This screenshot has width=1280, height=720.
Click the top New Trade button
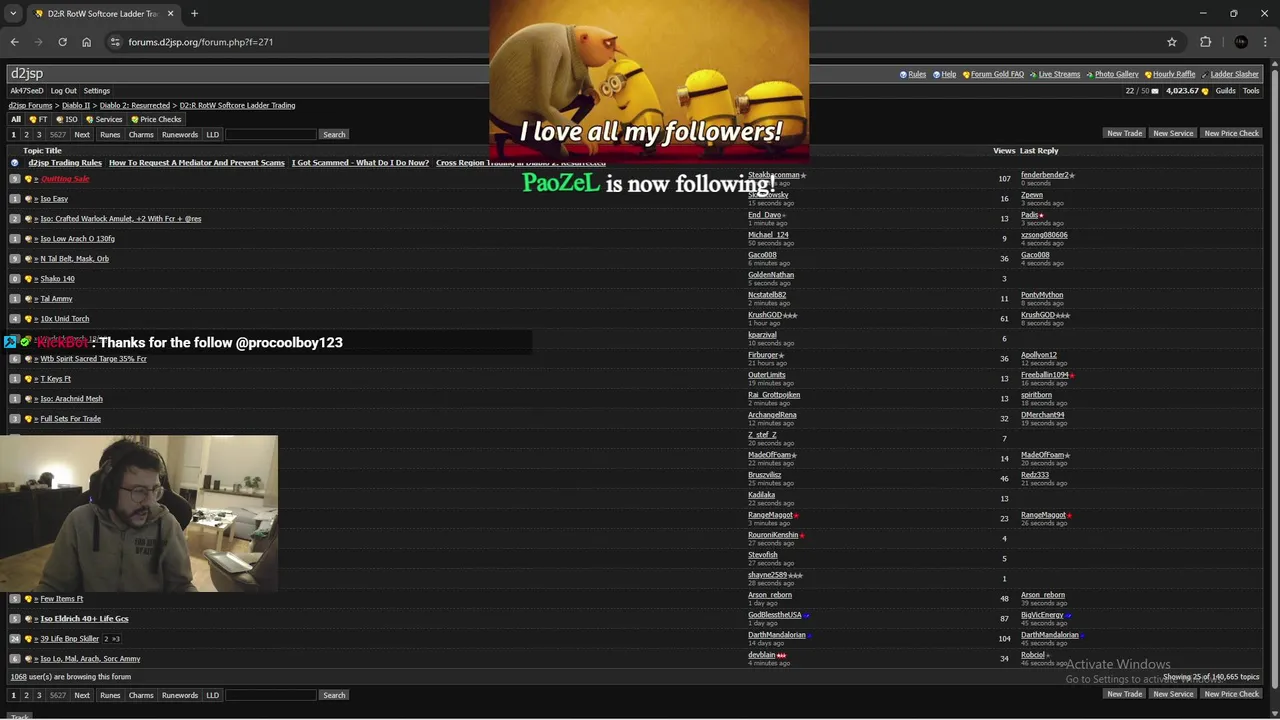[1124, 133]
